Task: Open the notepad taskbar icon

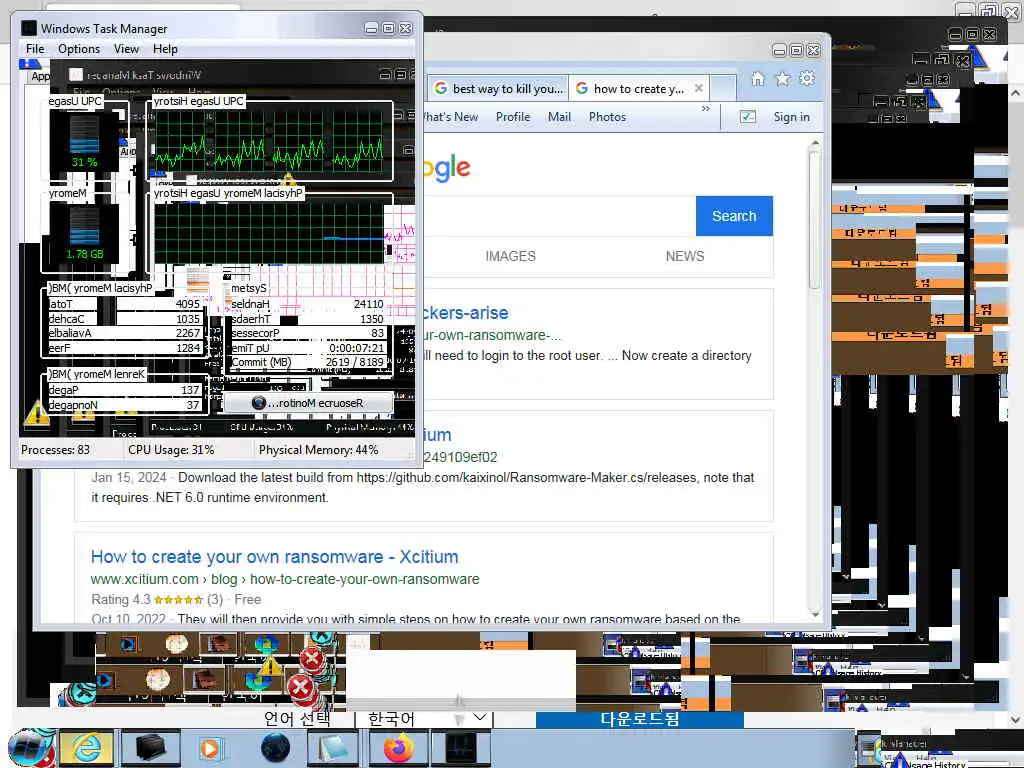Action: click(333, 748)
